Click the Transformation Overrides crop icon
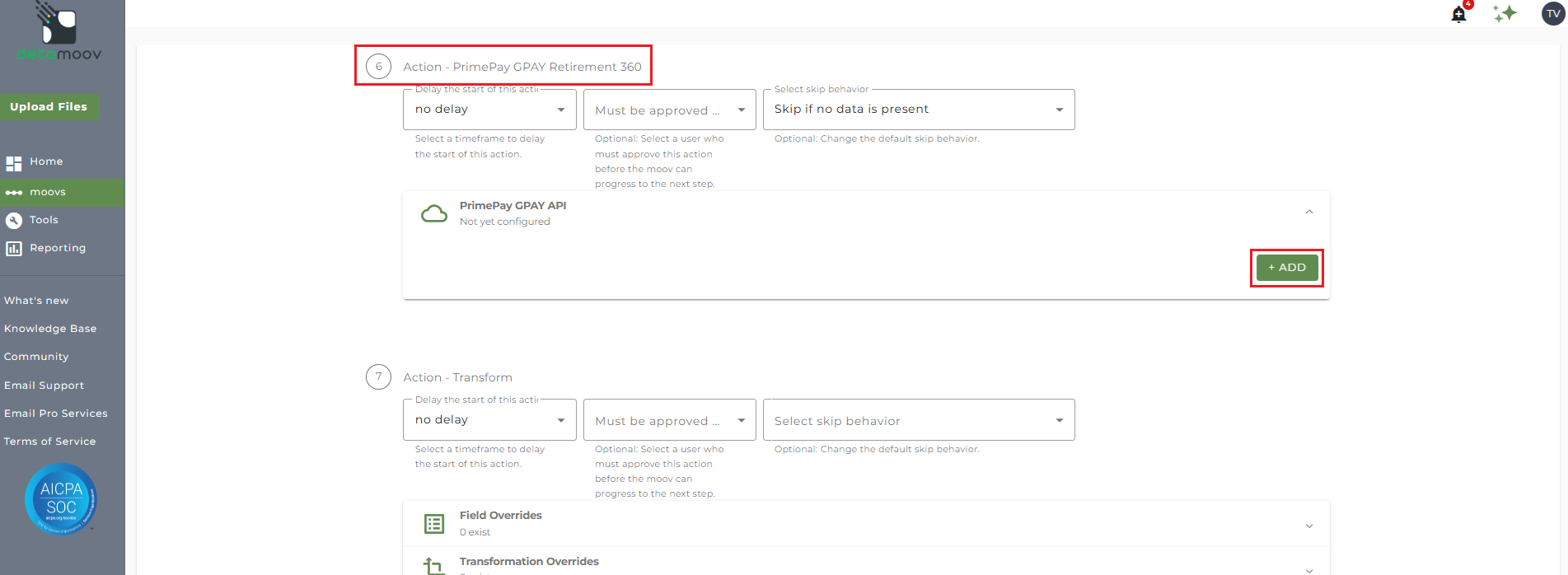 (434, 566)
